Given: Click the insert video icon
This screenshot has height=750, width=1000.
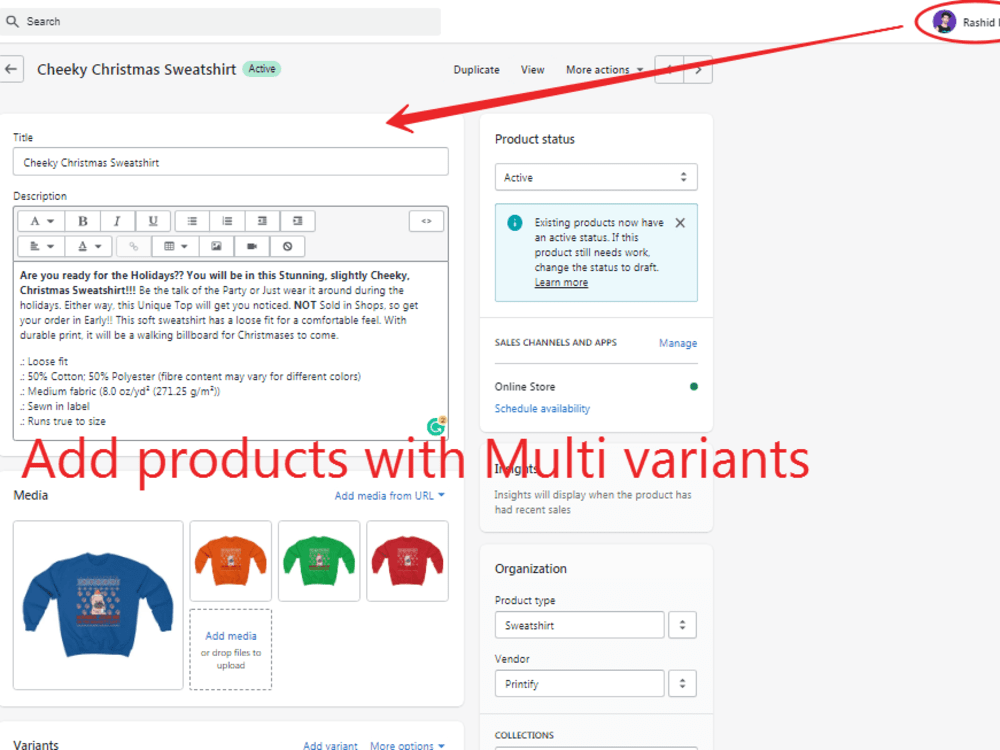Looking at the screenshot, I should pos(252,246).
